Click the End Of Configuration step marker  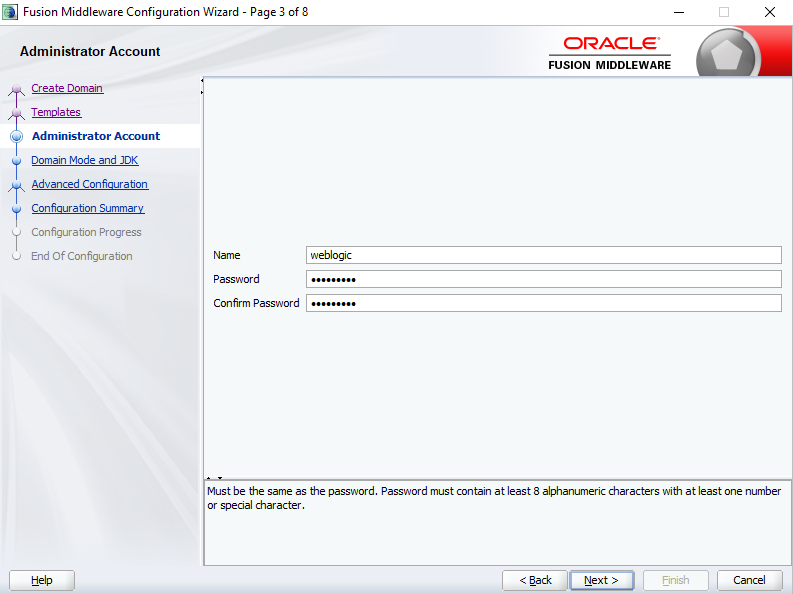16,256
